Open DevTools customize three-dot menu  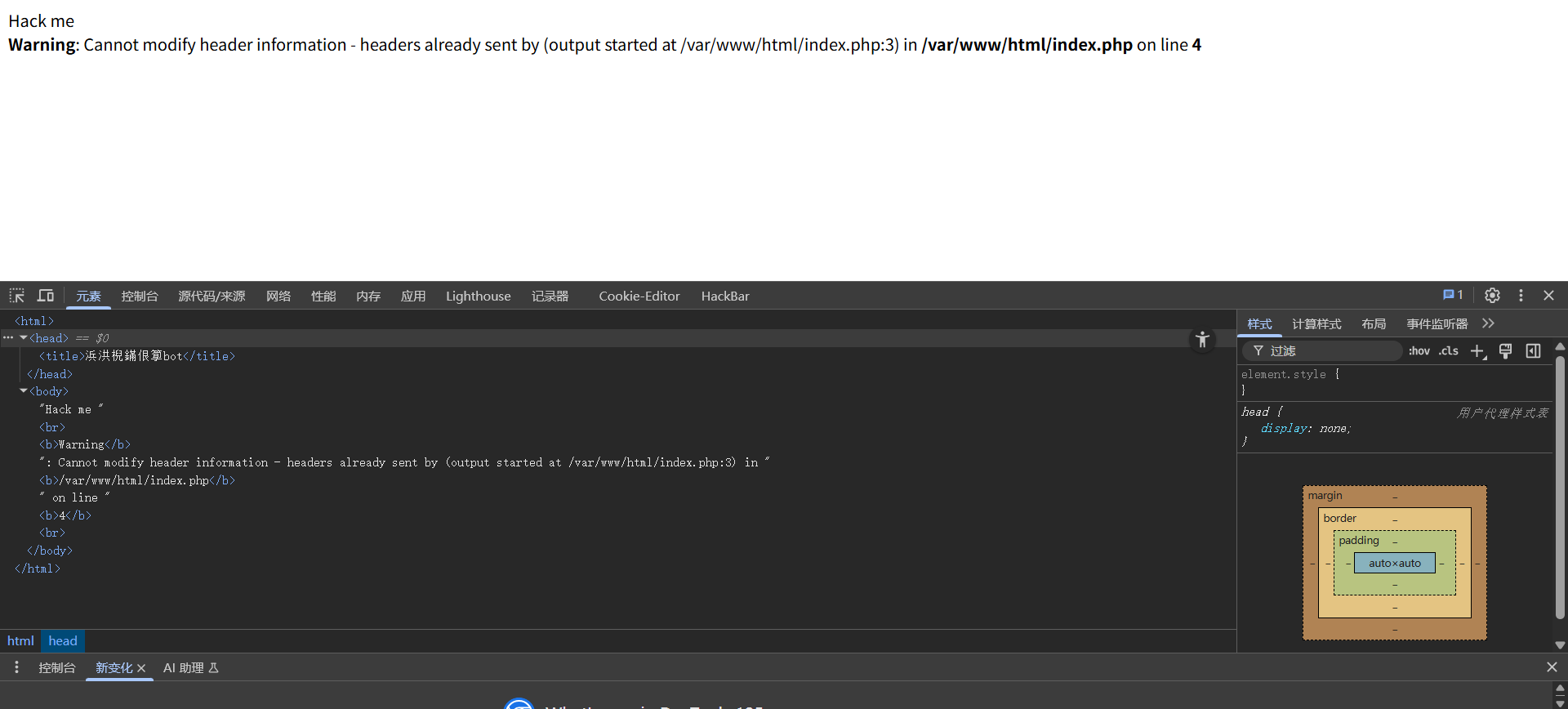point(1521,296)
